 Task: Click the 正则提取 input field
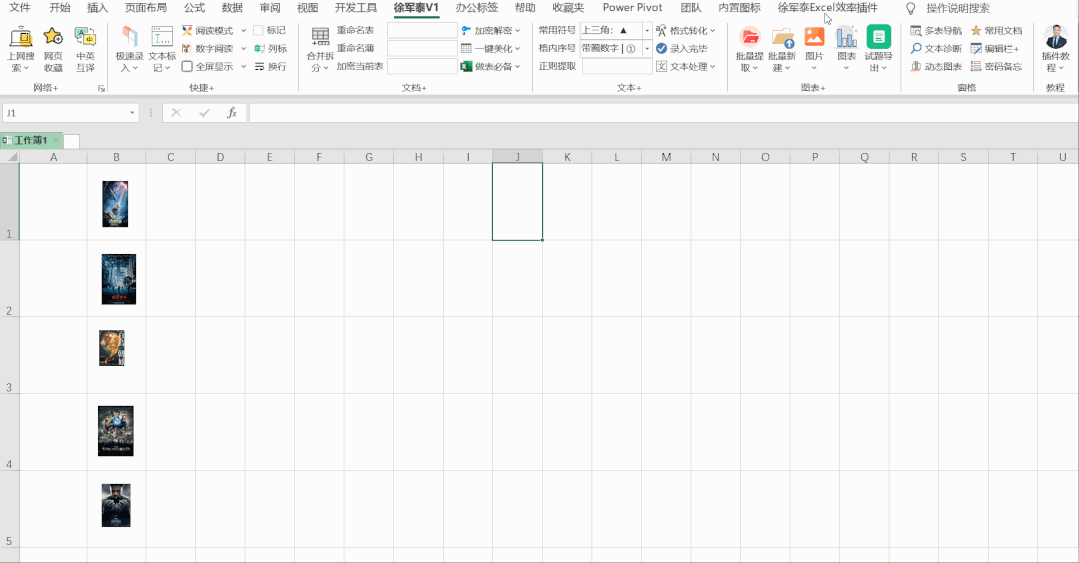pos(617,66)
